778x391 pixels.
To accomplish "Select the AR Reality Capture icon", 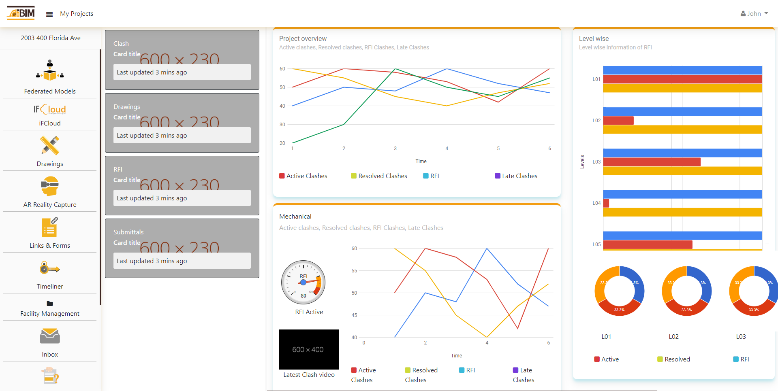I will click(50, 186).
